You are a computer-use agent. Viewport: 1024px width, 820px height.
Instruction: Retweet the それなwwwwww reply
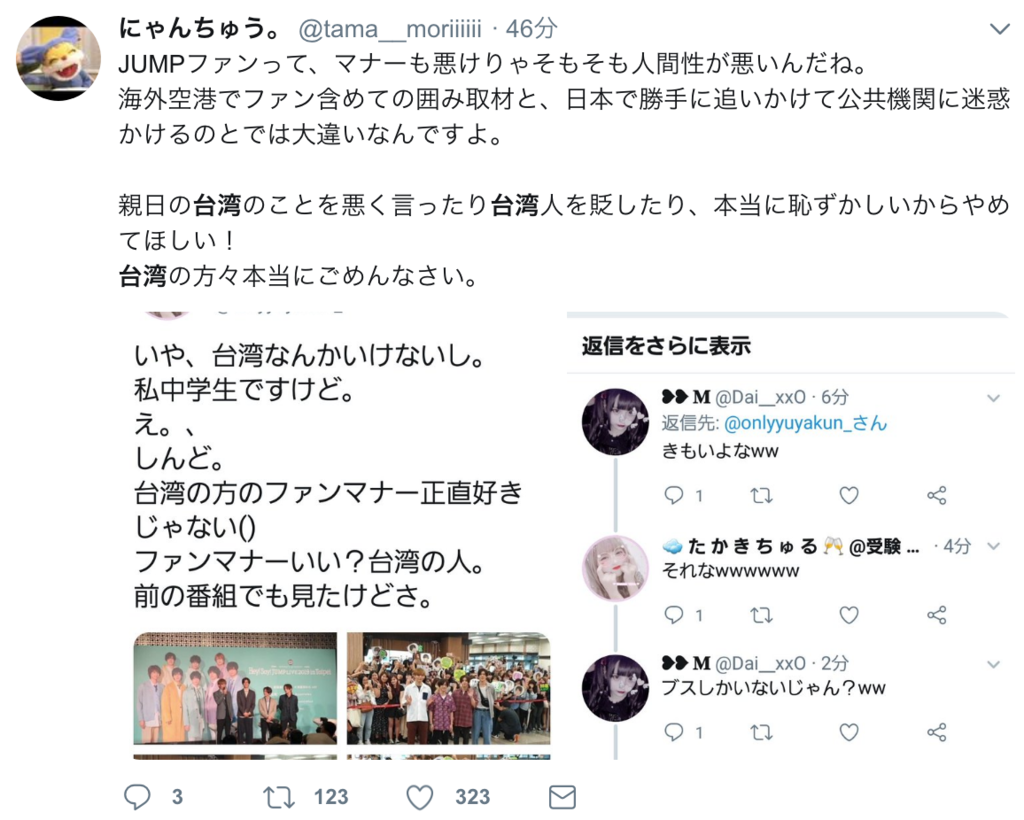[761, 615]
